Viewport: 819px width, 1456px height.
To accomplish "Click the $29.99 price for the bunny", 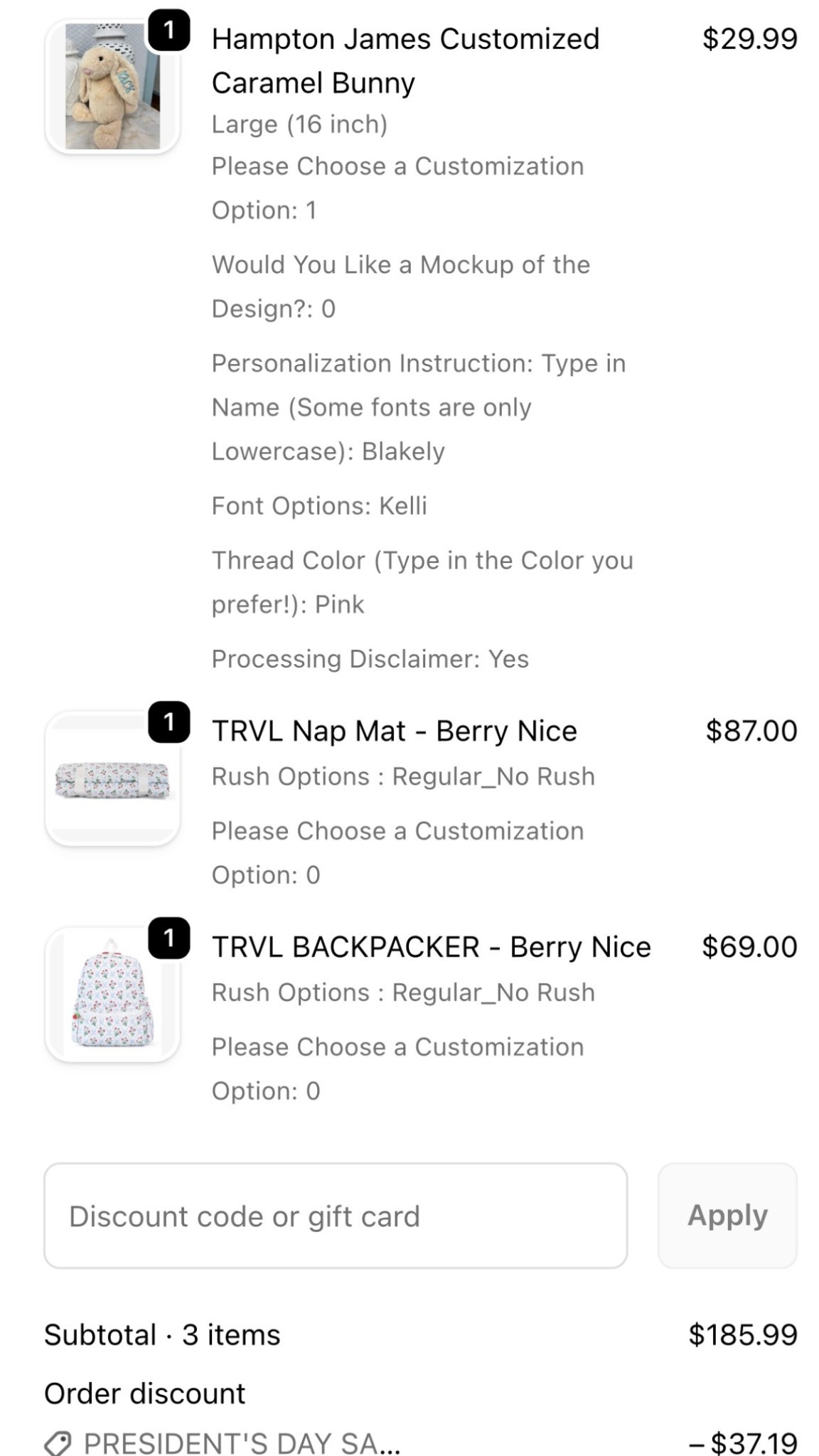I will click(x=746, y=37).
